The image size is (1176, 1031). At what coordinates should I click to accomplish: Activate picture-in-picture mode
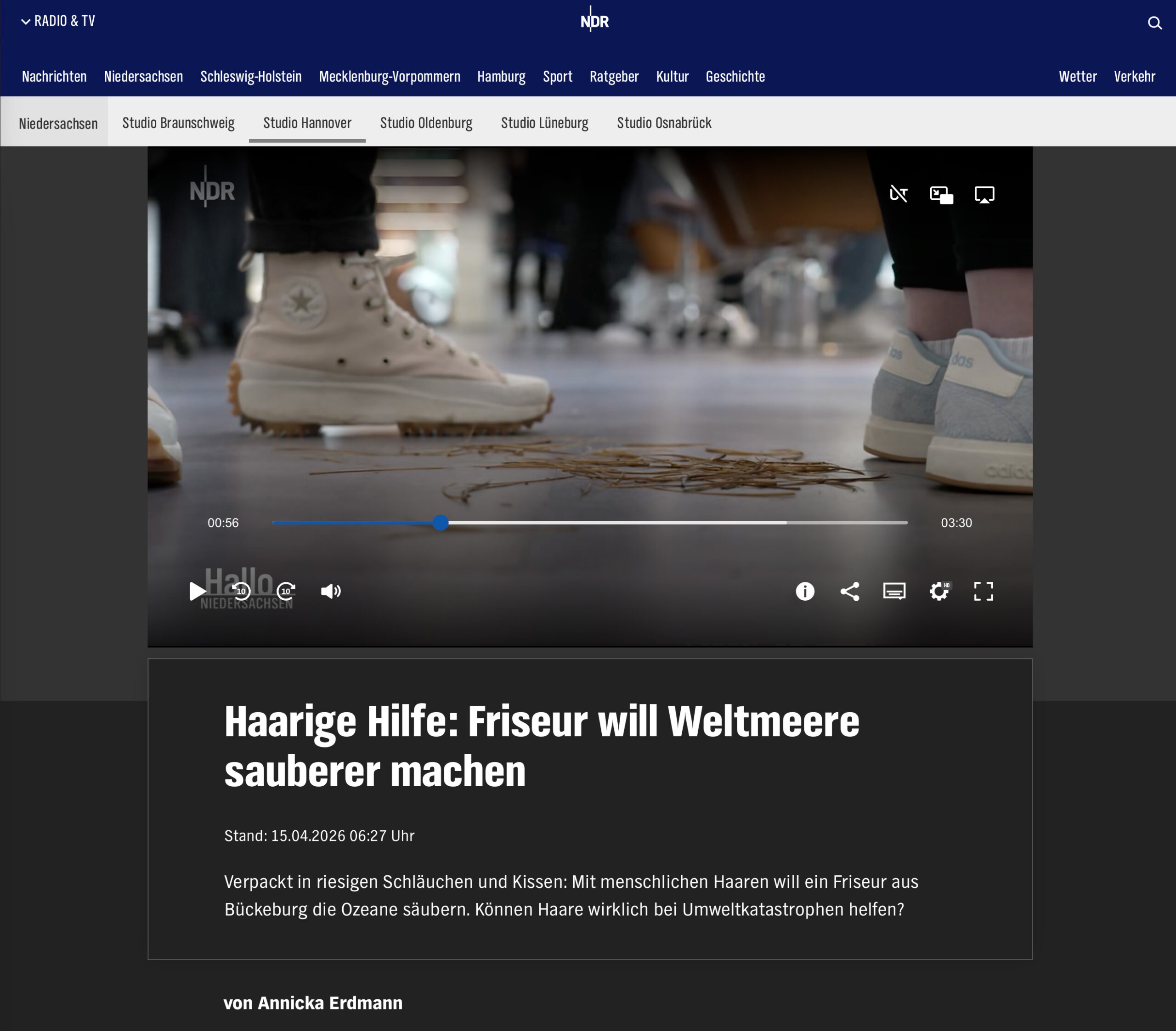point(942,195)
